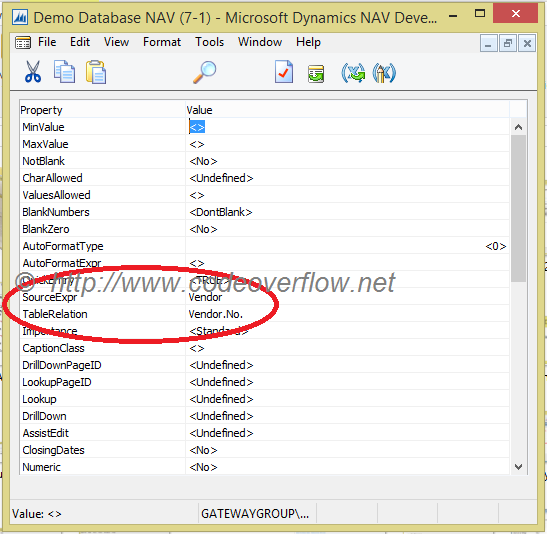Screen dimensions: 547x534
Task: Minimize the inner properties window
Action: coord(488,44)
